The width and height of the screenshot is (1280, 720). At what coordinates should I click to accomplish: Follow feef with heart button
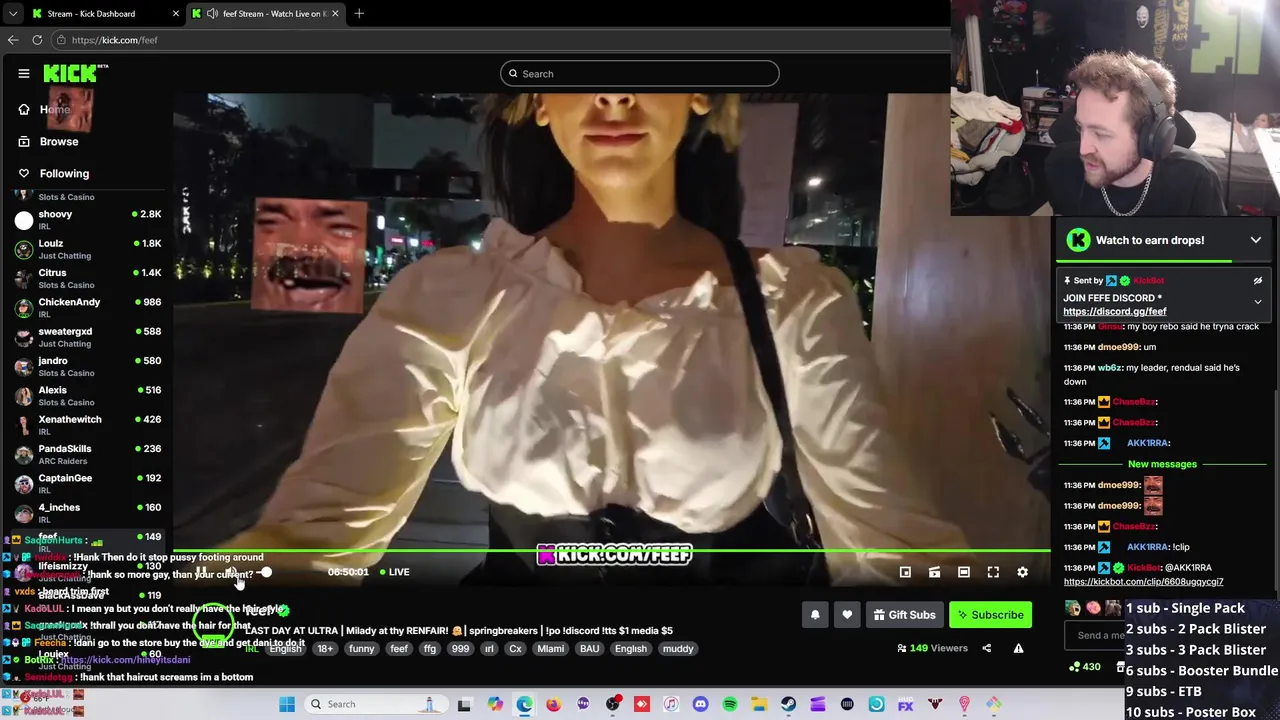tap(847, 615)
